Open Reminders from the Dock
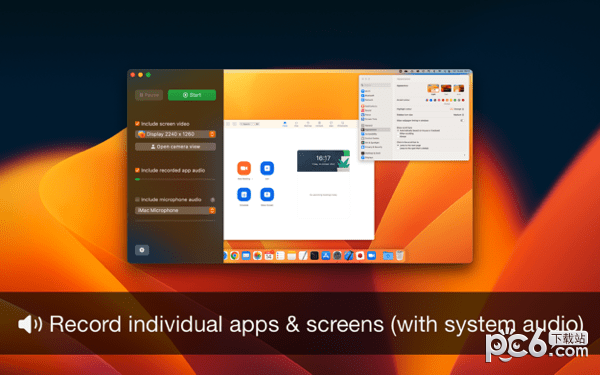 (280, 256)
